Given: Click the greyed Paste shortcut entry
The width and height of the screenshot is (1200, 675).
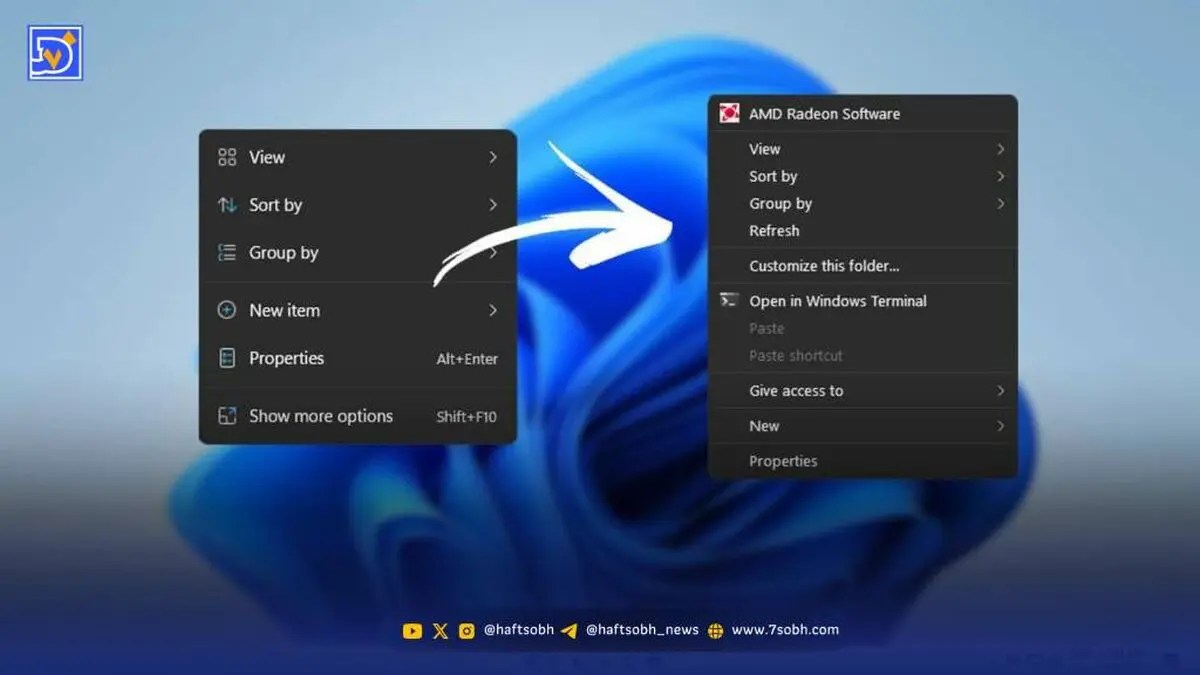Looking at the screenshot, I should 862,355.
